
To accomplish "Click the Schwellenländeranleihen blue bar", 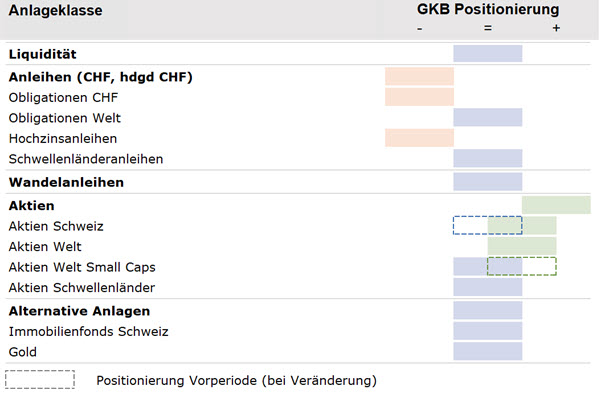I will (x=488, y=158).
